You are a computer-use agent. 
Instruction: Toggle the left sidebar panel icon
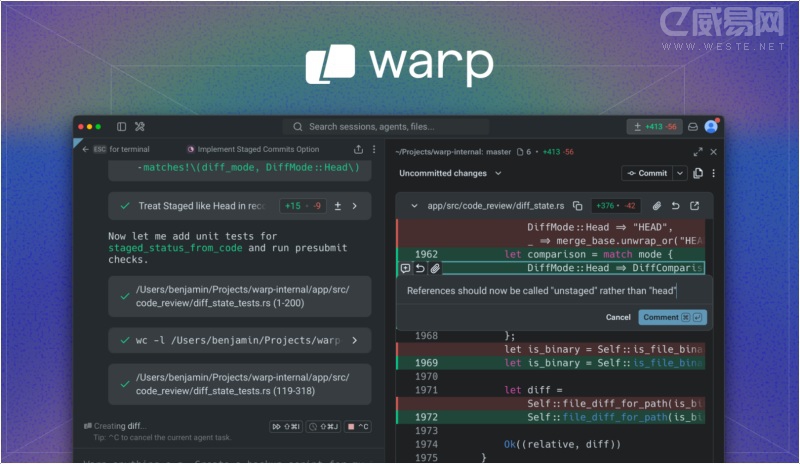pos(121,127)
